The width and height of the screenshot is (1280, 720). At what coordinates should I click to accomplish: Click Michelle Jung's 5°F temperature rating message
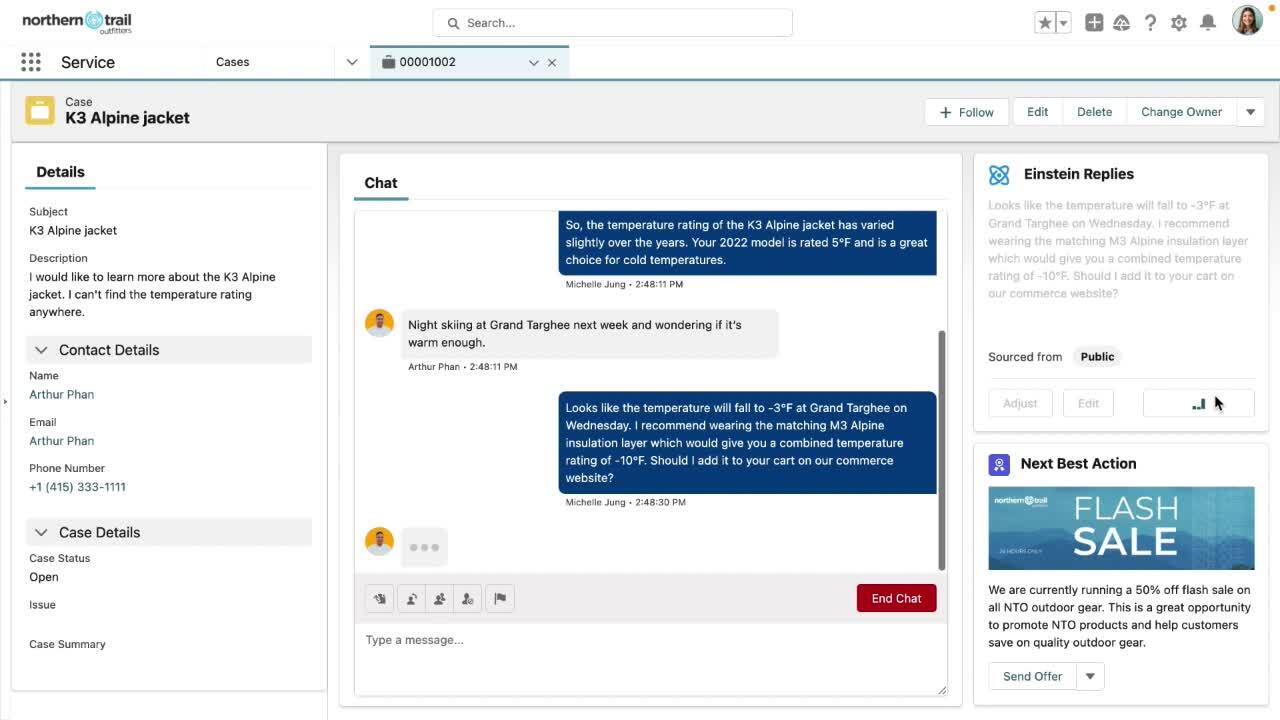coord(747,242)
